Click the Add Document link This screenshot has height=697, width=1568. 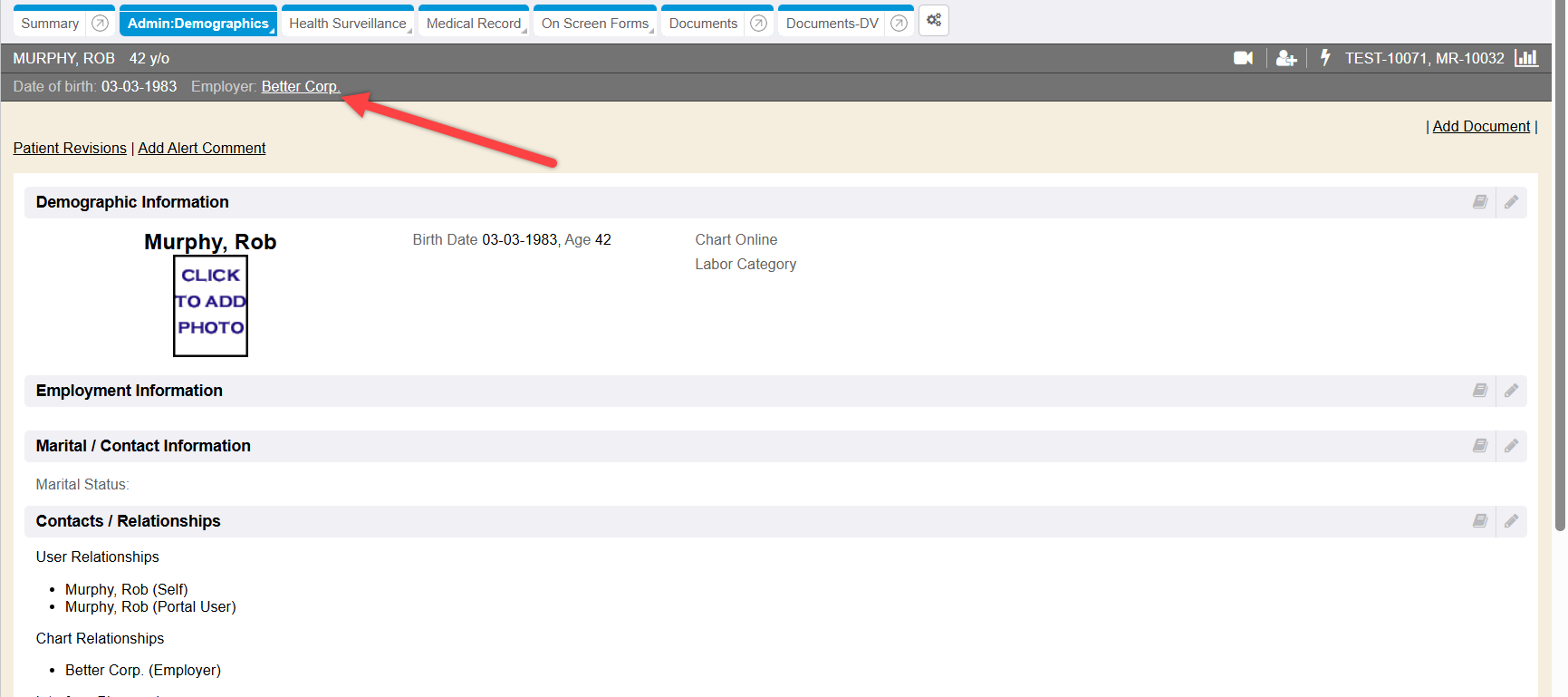point(1481,127)
